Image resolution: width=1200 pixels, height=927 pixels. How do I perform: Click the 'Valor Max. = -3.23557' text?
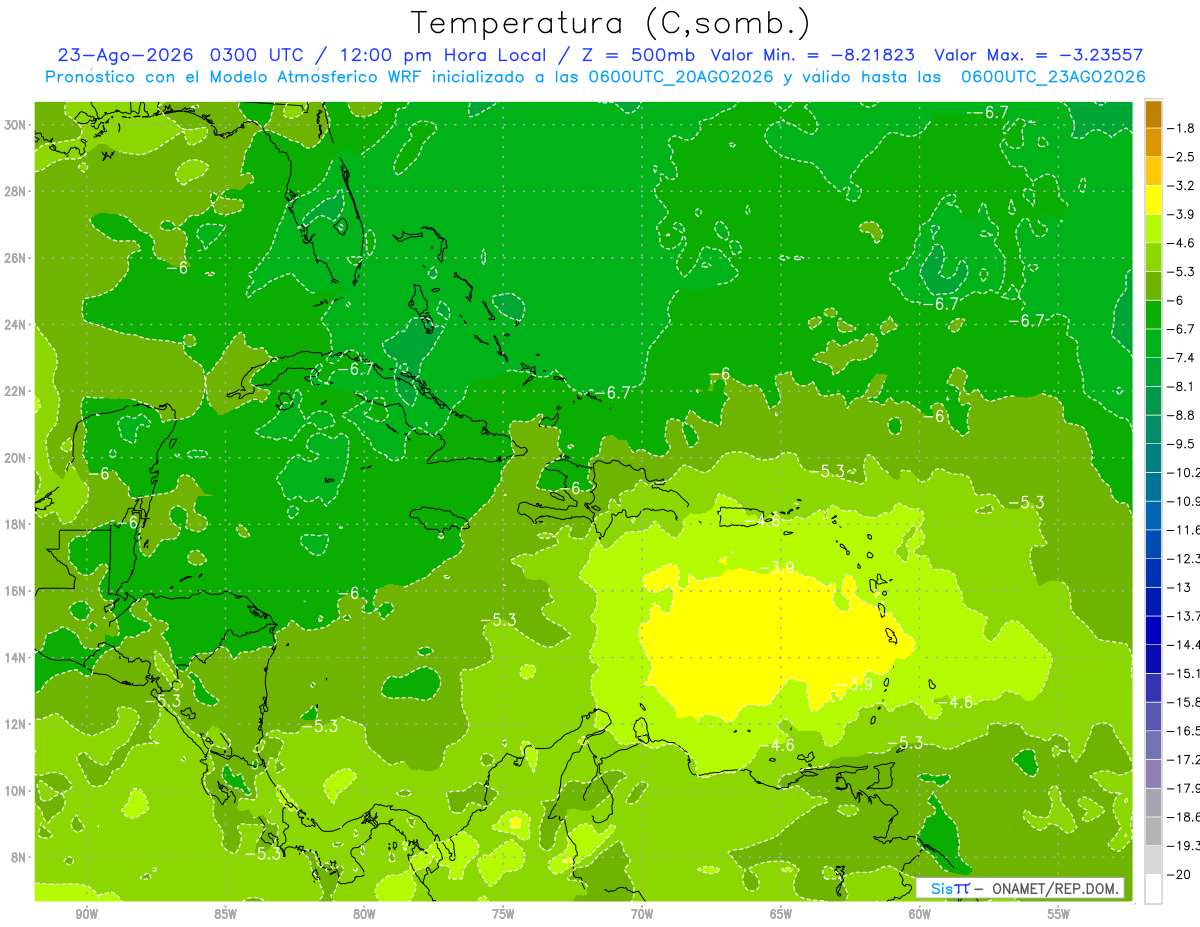pyautogui.click(x=1038, y=55)
